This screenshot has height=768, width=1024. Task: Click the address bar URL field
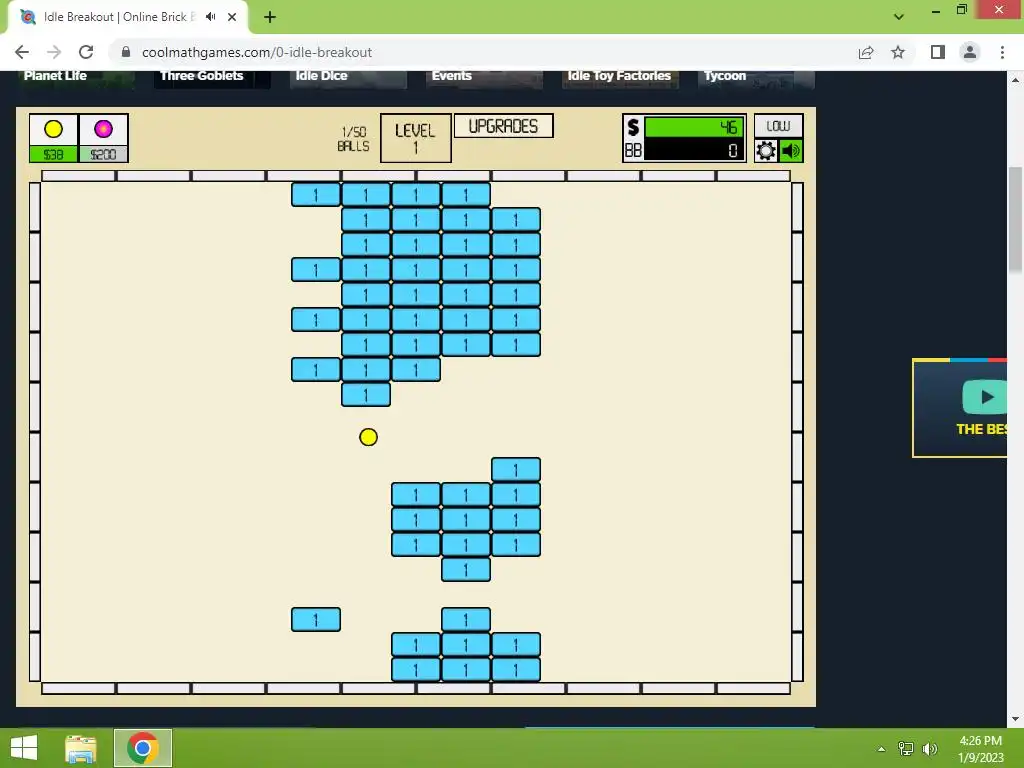483,52
